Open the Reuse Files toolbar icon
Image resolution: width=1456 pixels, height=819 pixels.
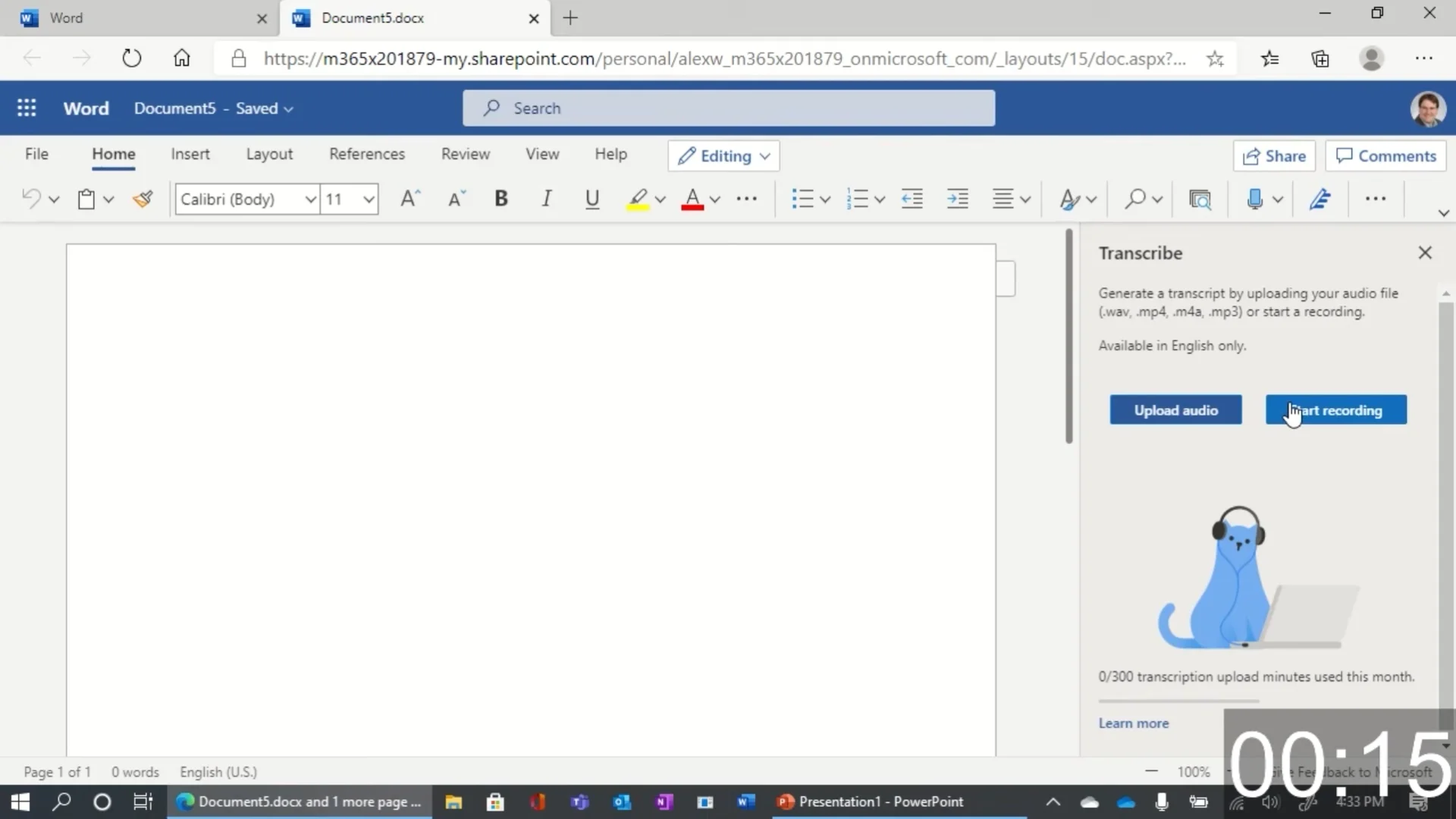click(x=1200, y=199)
